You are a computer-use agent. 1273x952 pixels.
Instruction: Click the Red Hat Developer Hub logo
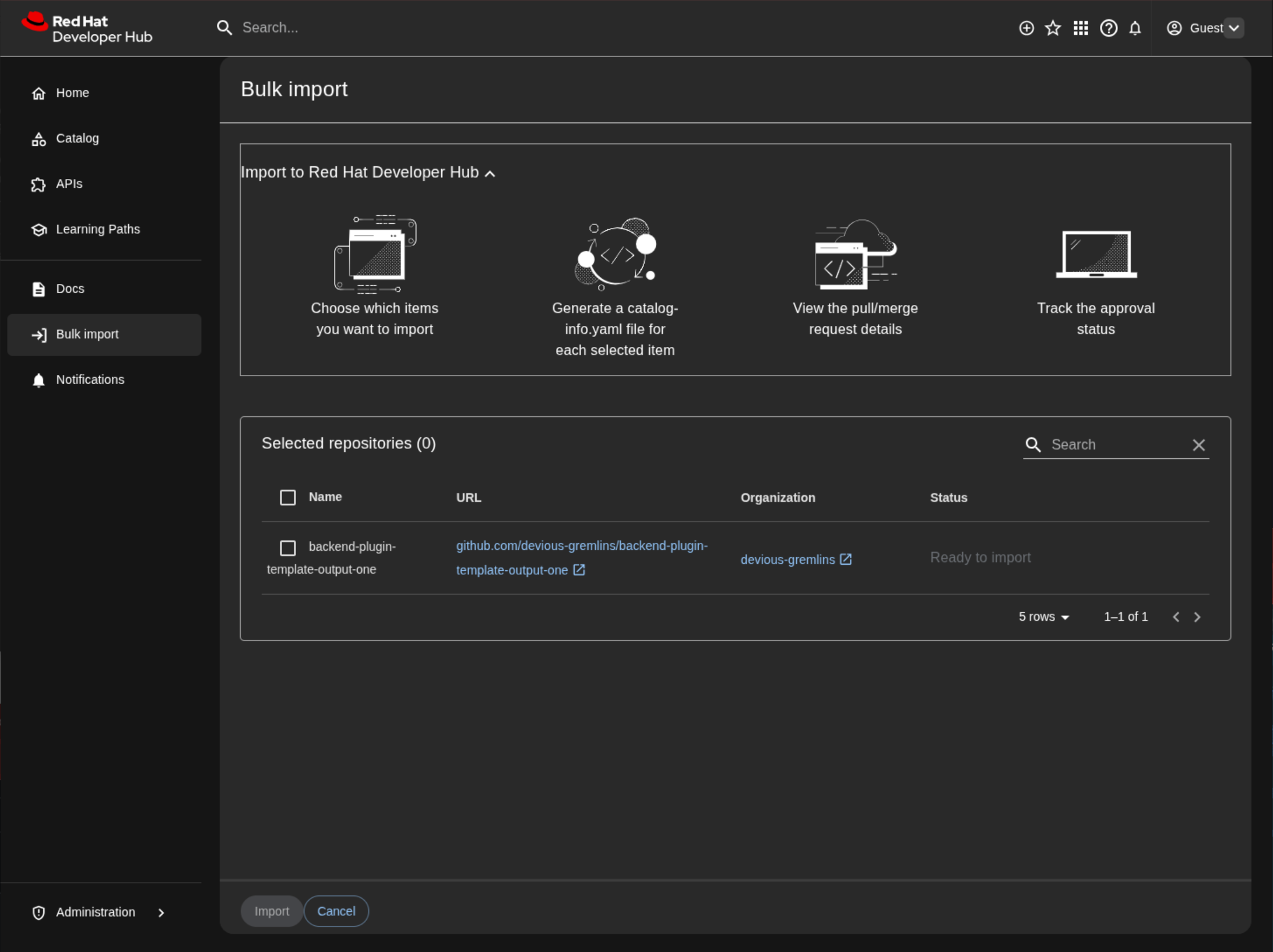click(87, 28)
